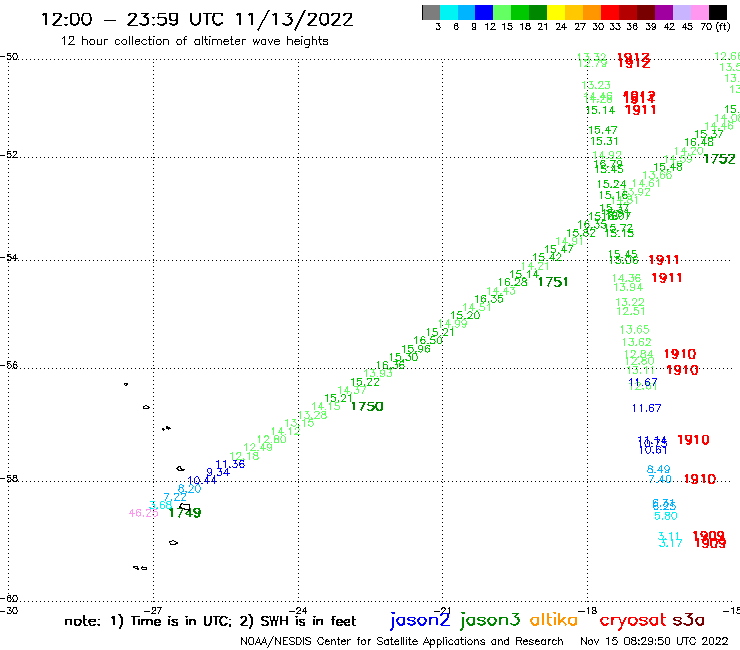Image resolution: width=740 pixels, height=650 pixels.
Task: Click the light green value 14.36
Action: [627, 279]
